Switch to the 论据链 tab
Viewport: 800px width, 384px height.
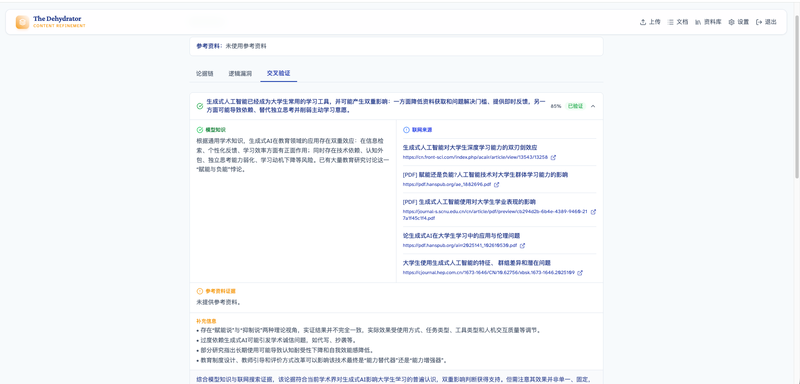[205, 73]
